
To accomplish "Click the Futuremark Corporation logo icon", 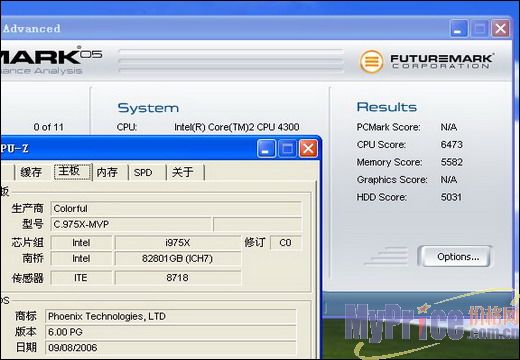I will click(x=371, y=61).
